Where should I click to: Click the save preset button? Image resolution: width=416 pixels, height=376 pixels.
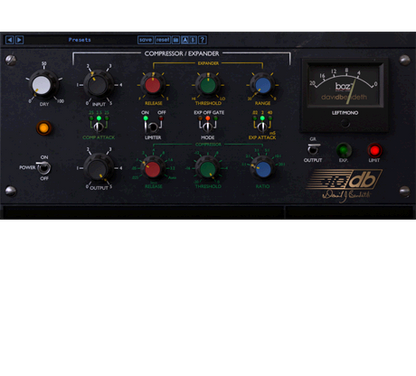145,40
